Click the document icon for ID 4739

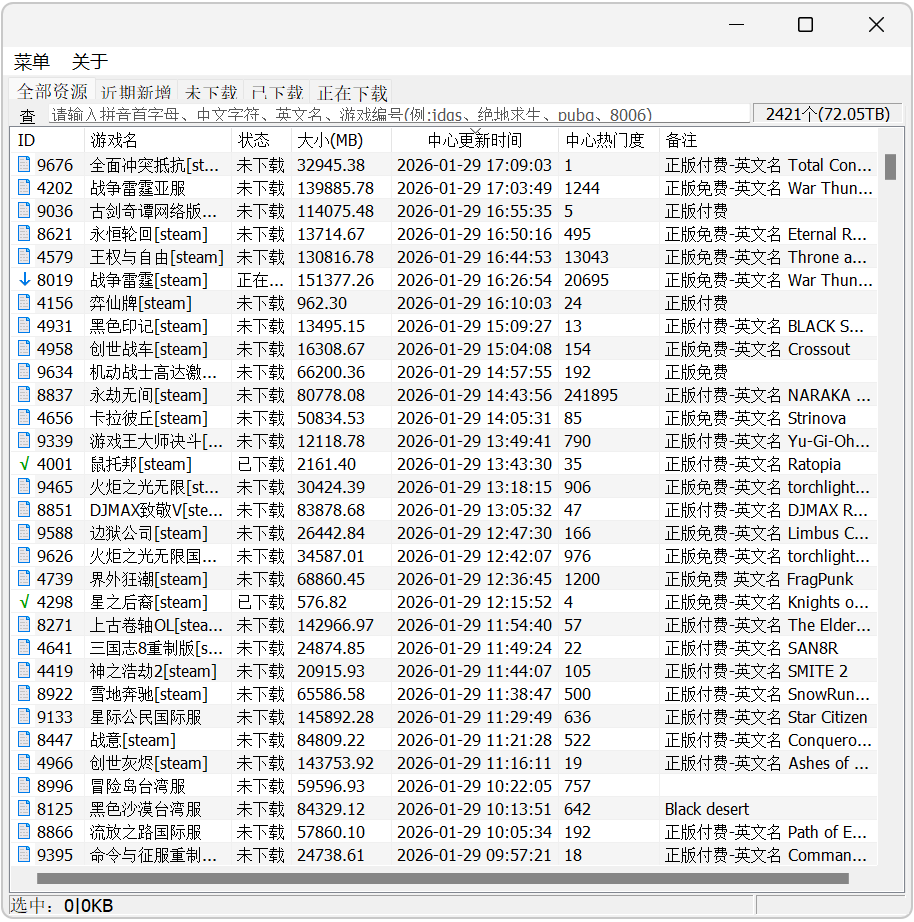24,579
